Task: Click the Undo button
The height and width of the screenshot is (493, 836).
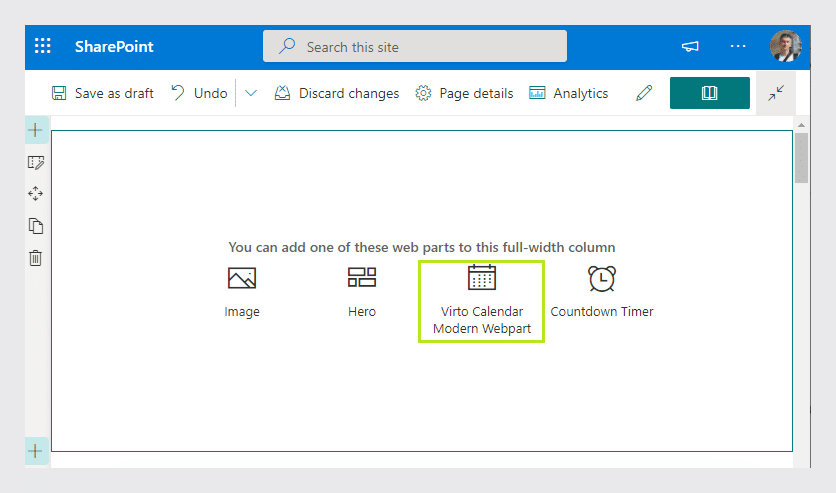Action: 199,93
